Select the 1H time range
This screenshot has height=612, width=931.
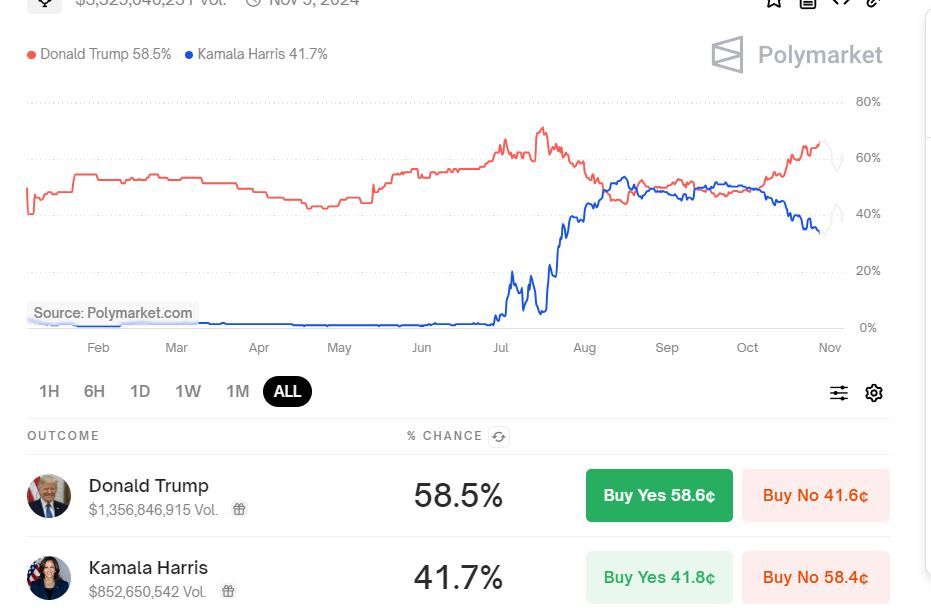pyautogui.click(x=49, y=391)
